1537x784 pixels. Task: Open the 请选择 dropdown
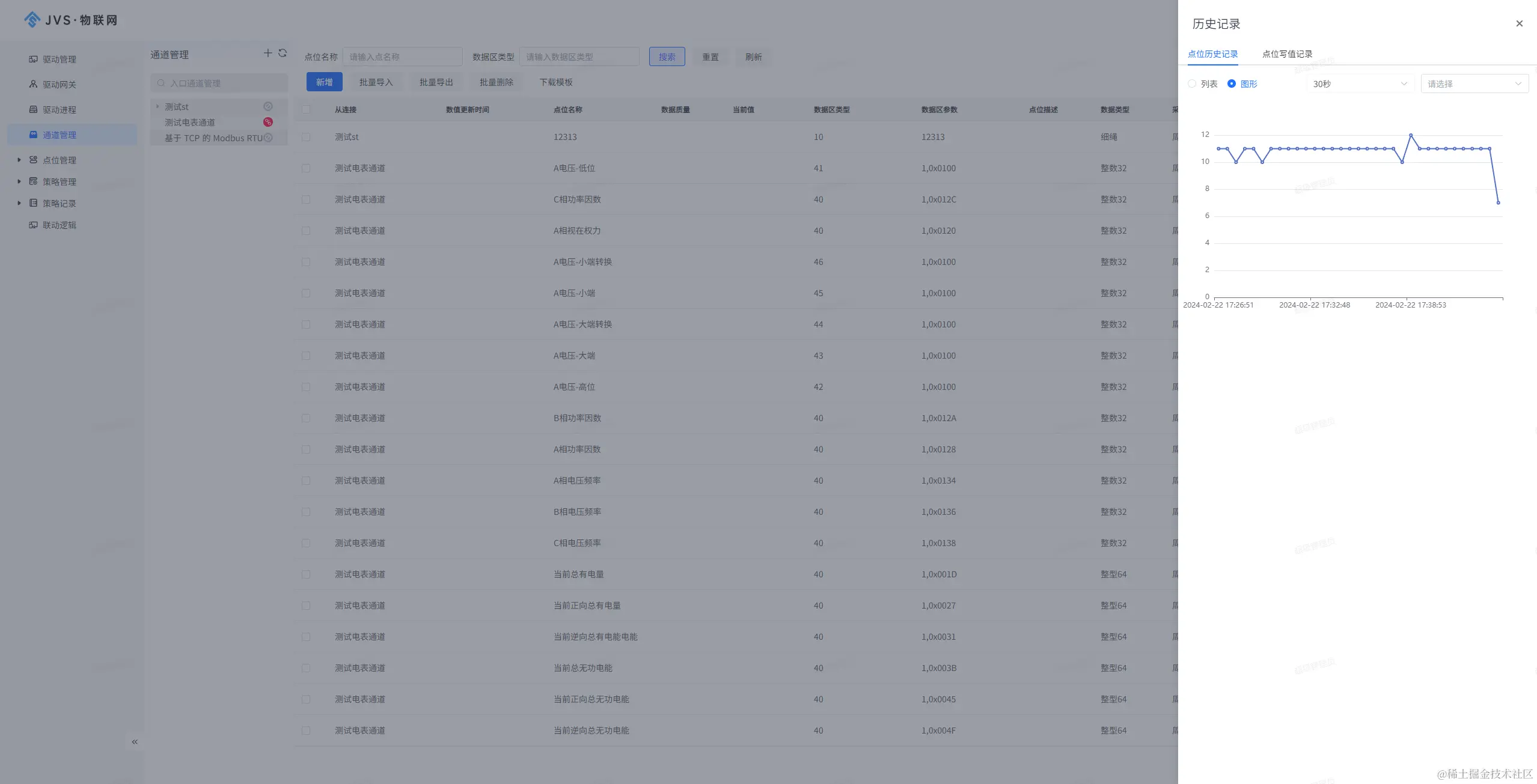pyautogui.click(x=1474, y=84)
